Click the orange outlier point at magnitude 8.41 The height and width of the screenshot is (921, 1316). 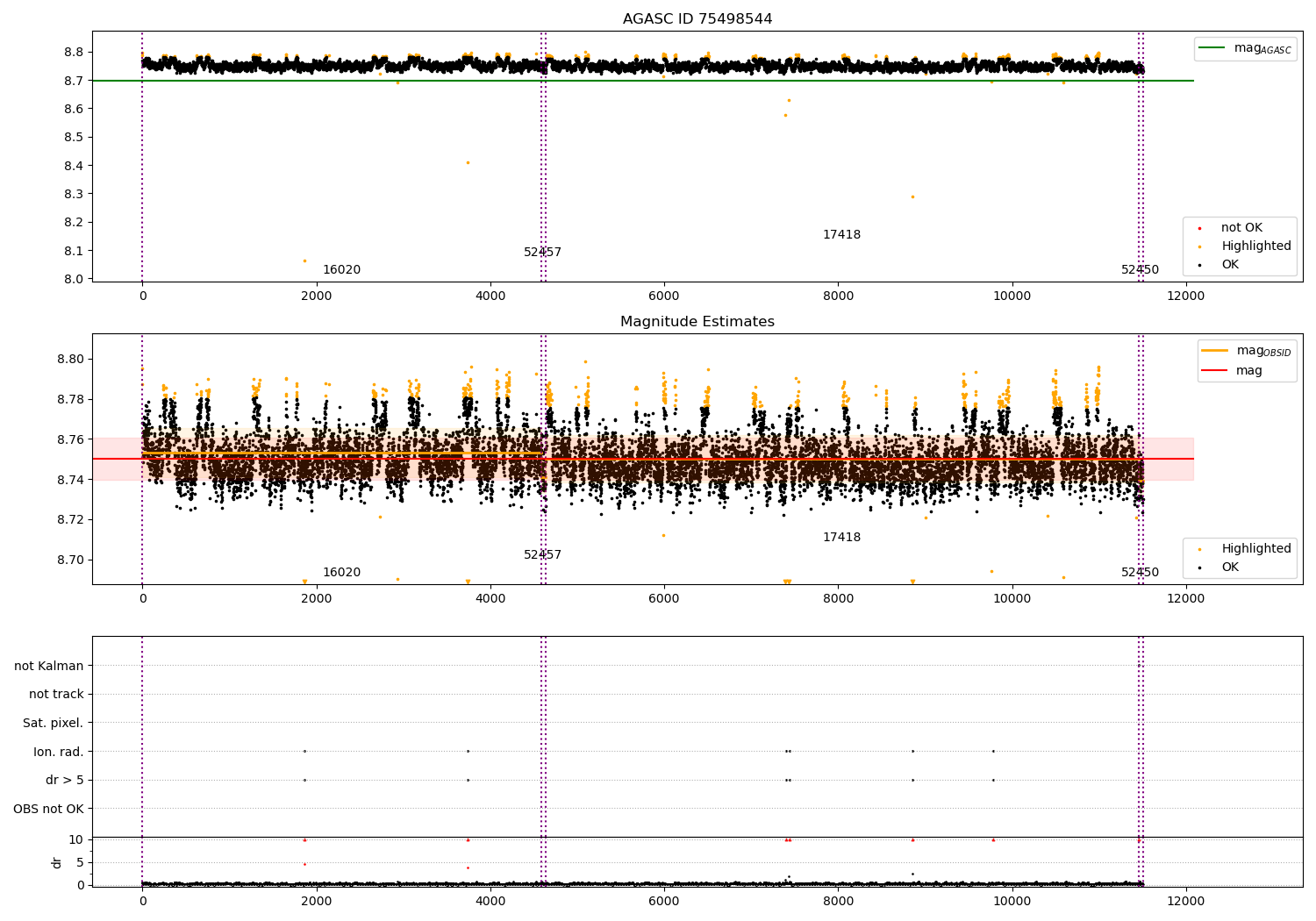(468, 162)
